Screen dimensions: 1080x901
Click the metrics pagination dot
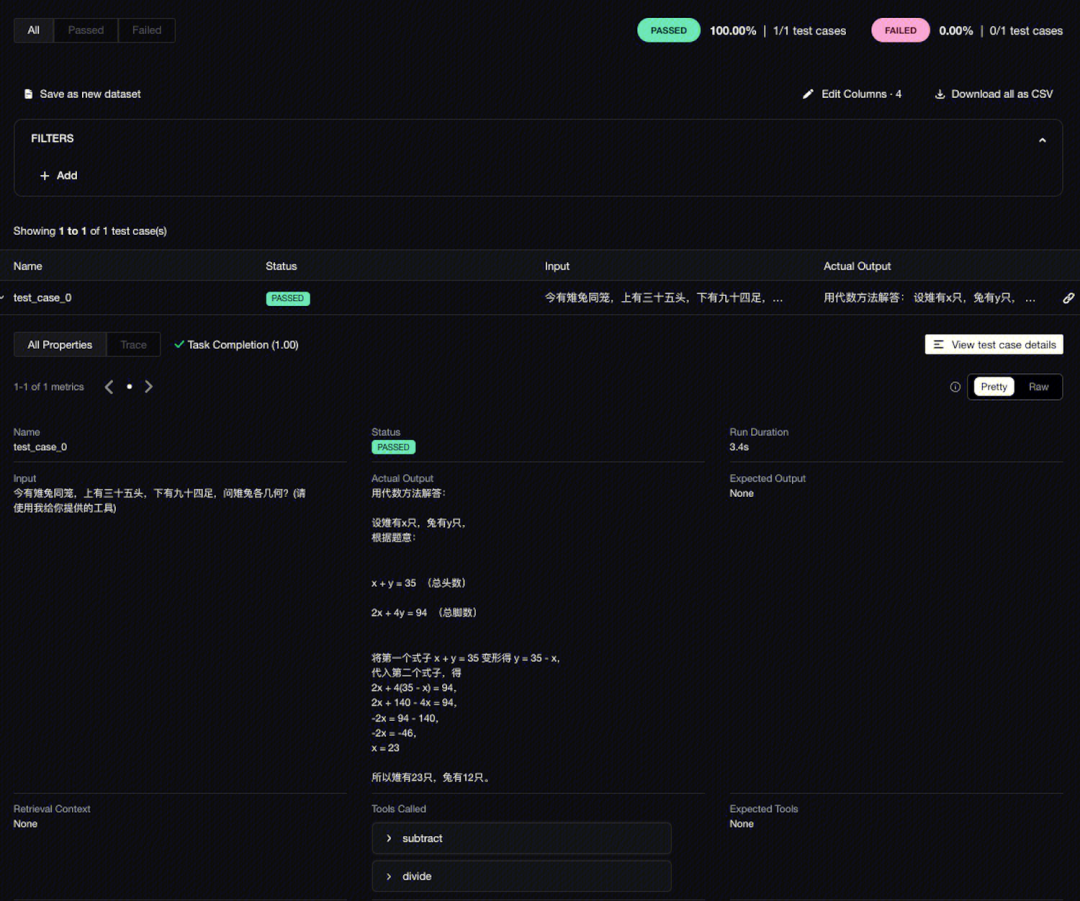[129, 387]
